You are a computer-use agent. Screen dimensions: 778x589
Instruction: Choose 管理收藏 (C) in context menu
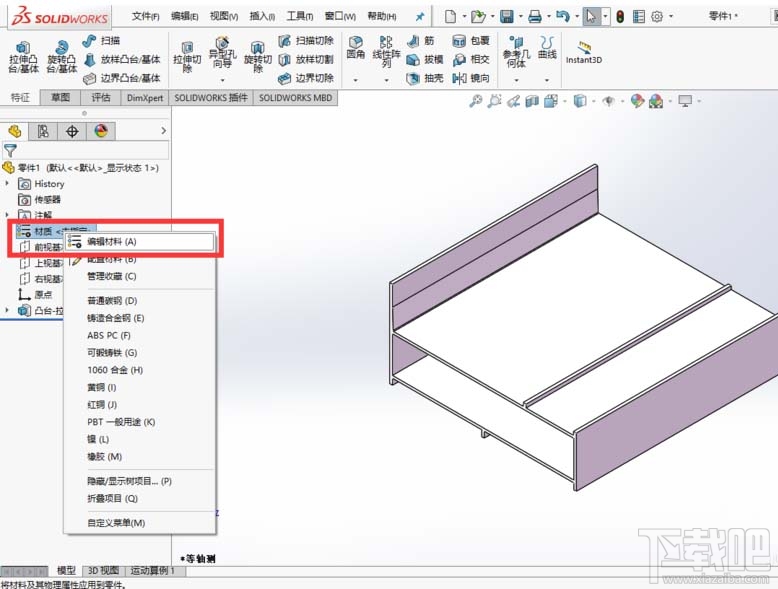point(140,276)
